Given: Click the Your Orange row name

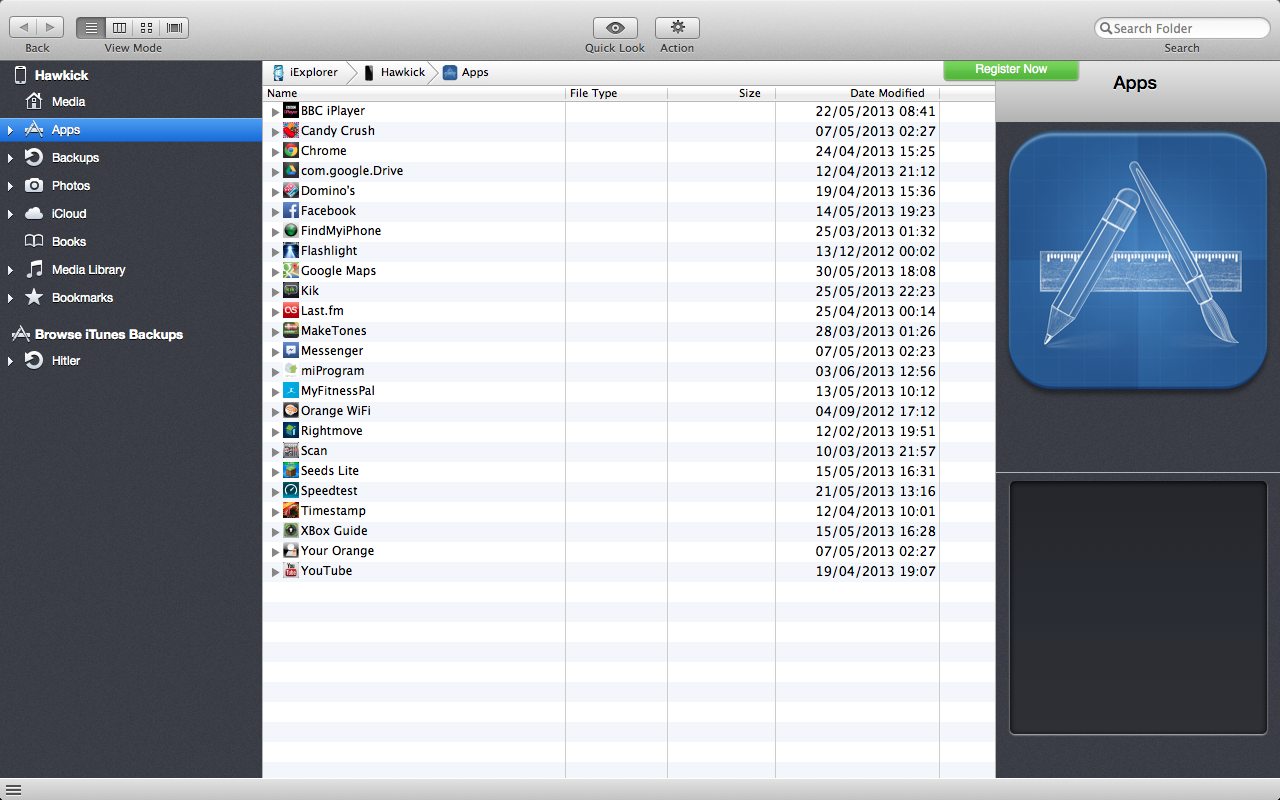Looking at the screenshot, I should coord(337,551).
